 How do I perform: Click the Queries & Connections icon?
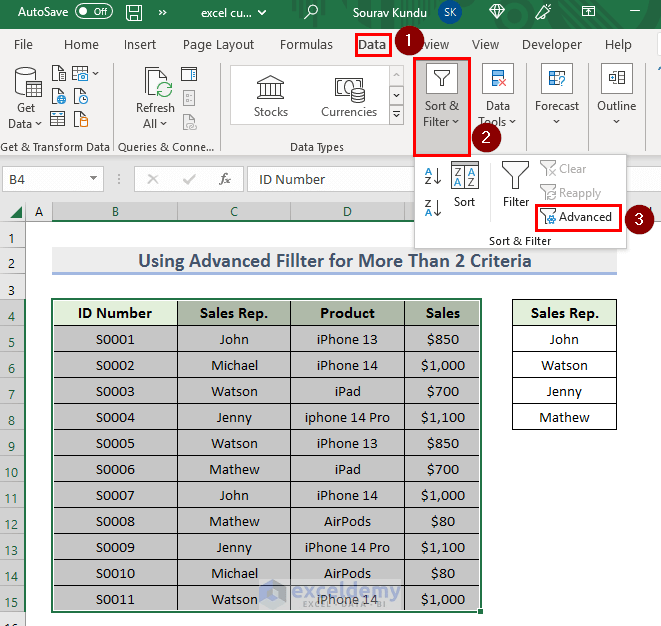(189, 74)
